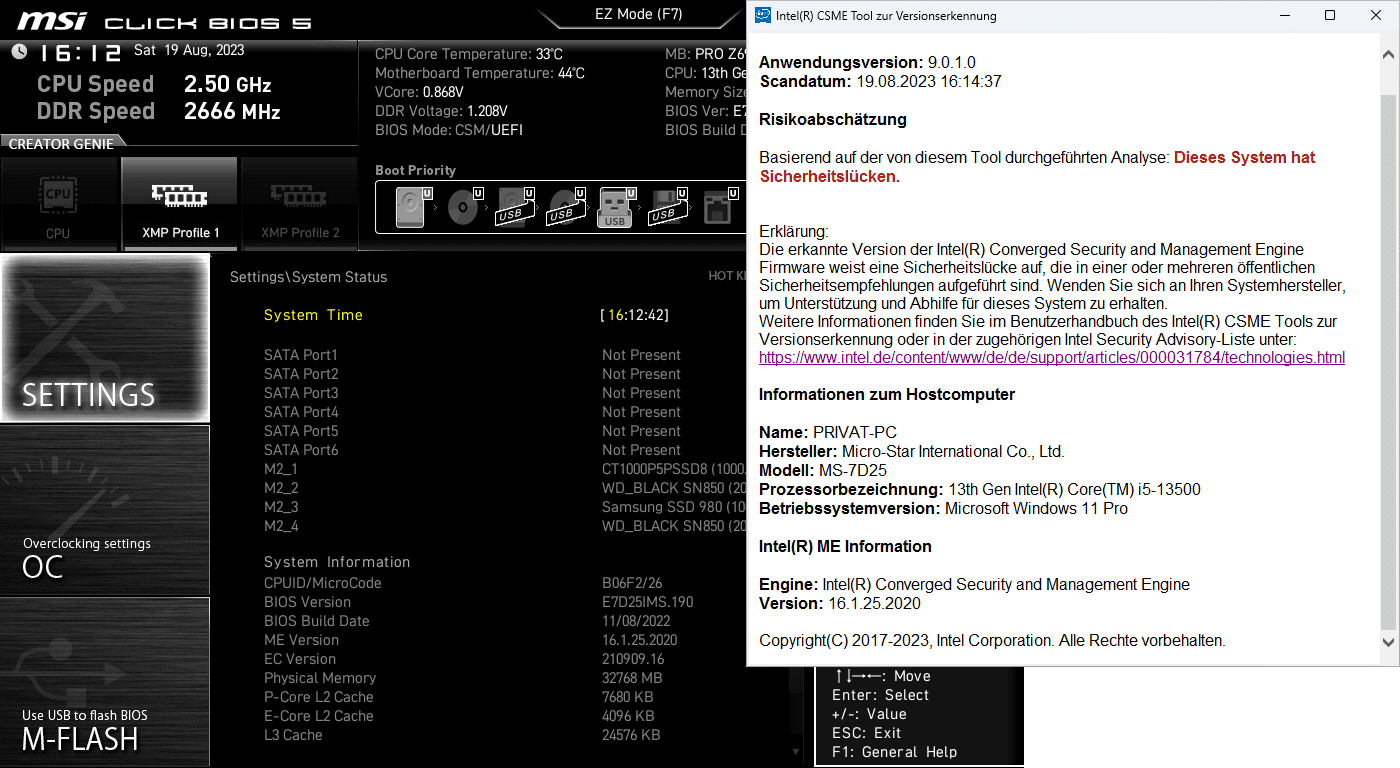
Task: Click the Boot Priority heading
Action: click(415, 170)
